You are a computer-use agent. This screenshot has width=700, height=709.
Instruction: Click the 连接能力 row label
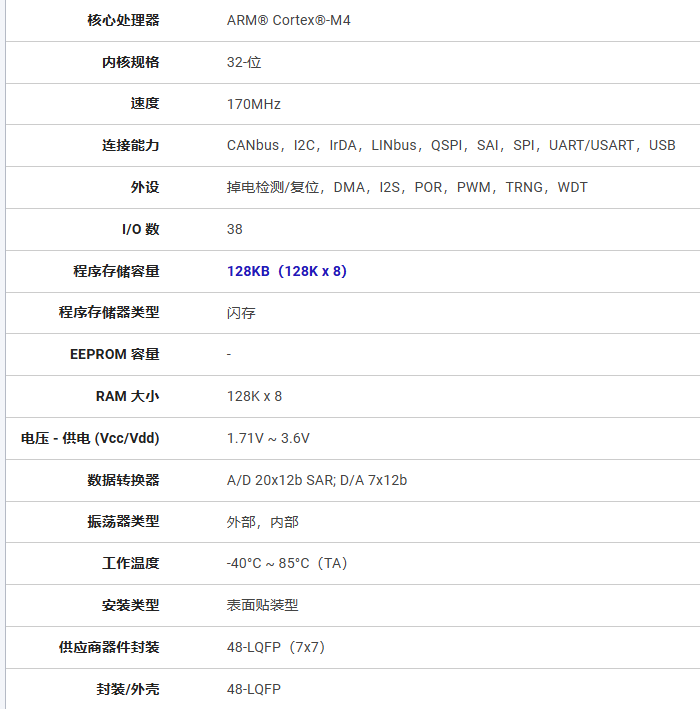(x=130, y=146)
